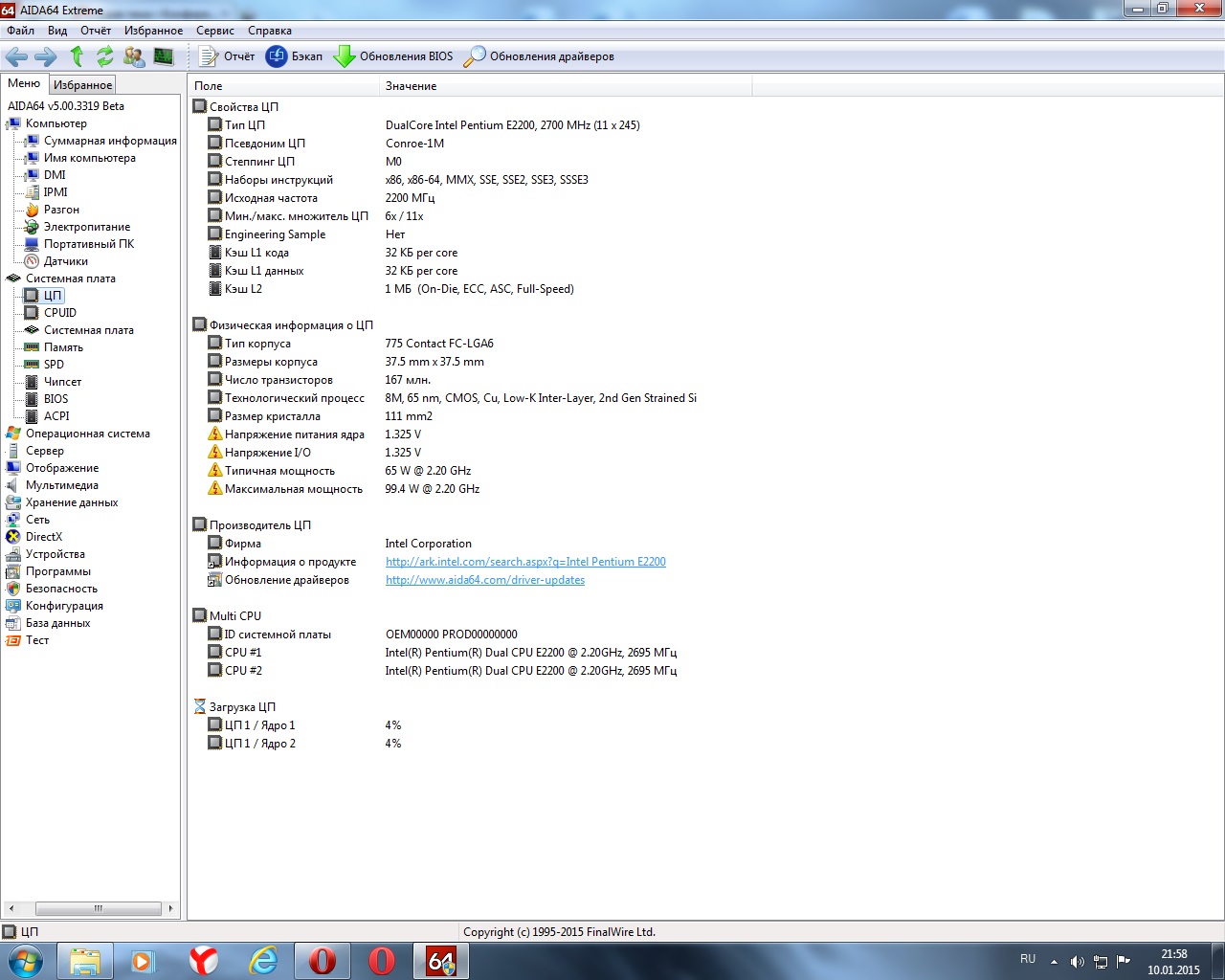
Task: Select the BIOS tree item
Action: [56, 399]
